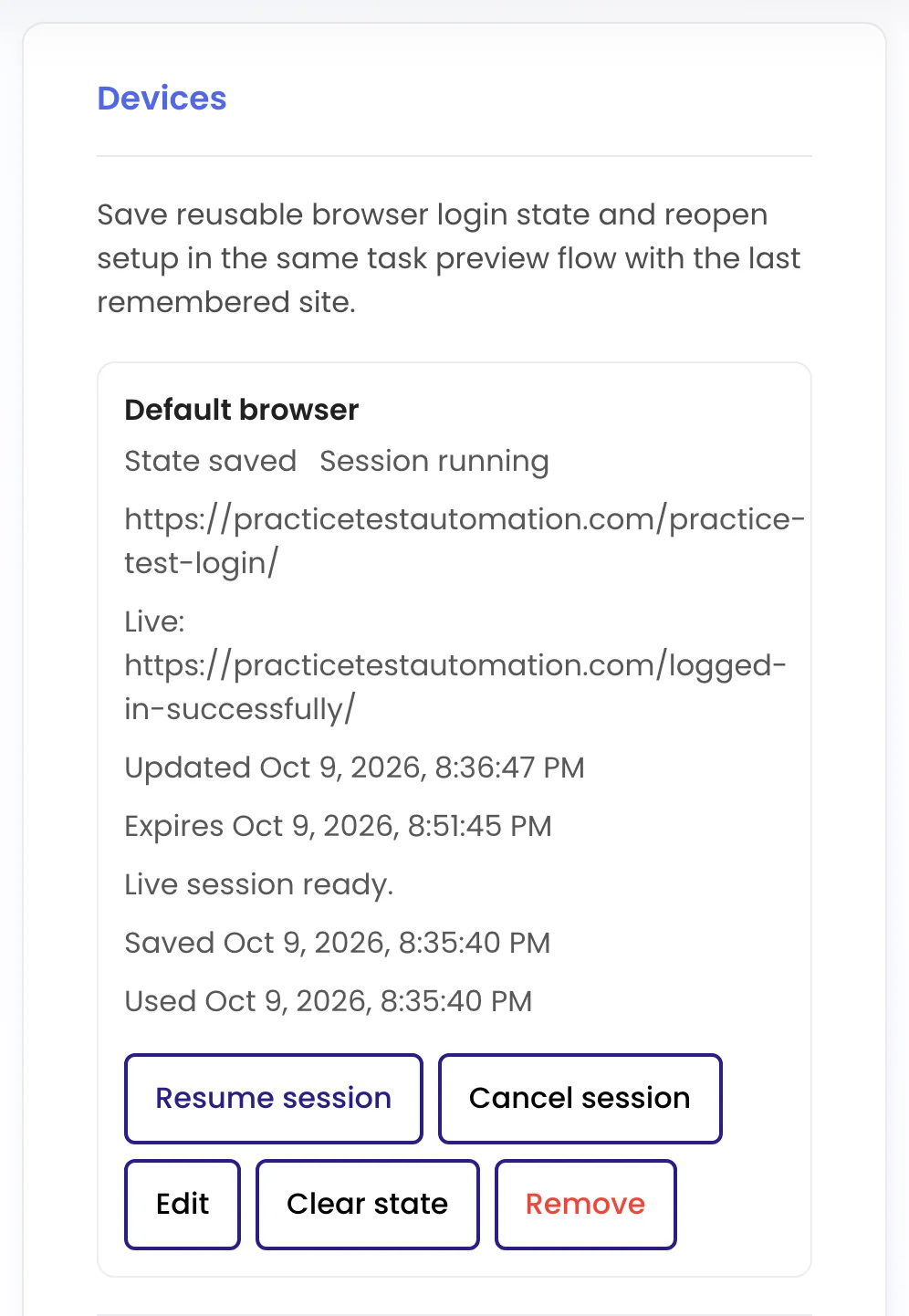Cancel the running browser session
This screenshot has width=909, height=1316.
[x=580, y=1098]
